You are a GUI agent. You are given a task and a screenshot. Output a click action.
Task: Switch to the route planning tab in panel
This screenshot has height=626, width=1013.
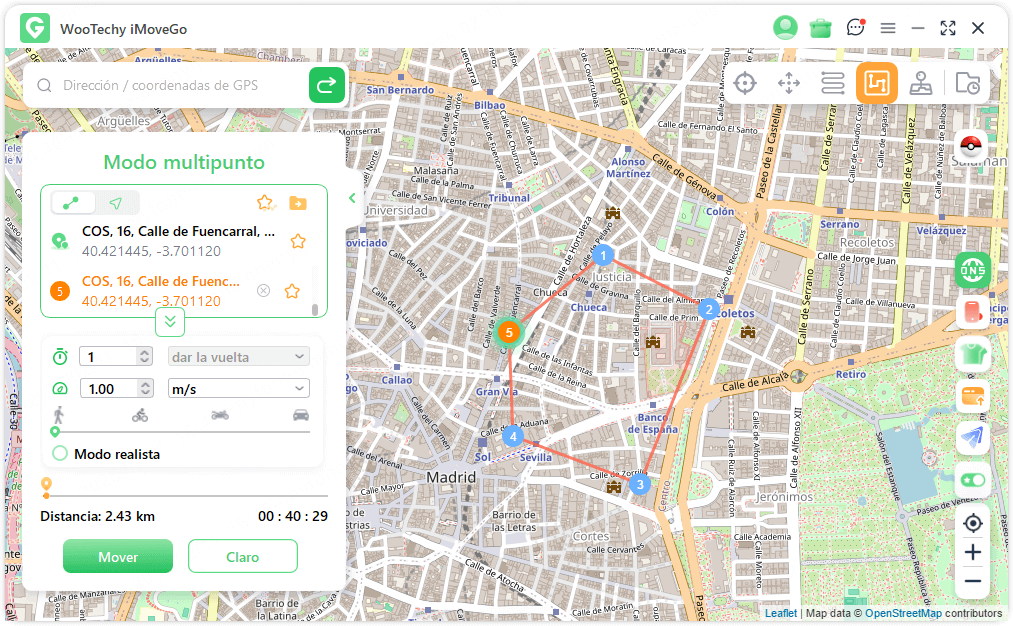[x=70, y=202]
